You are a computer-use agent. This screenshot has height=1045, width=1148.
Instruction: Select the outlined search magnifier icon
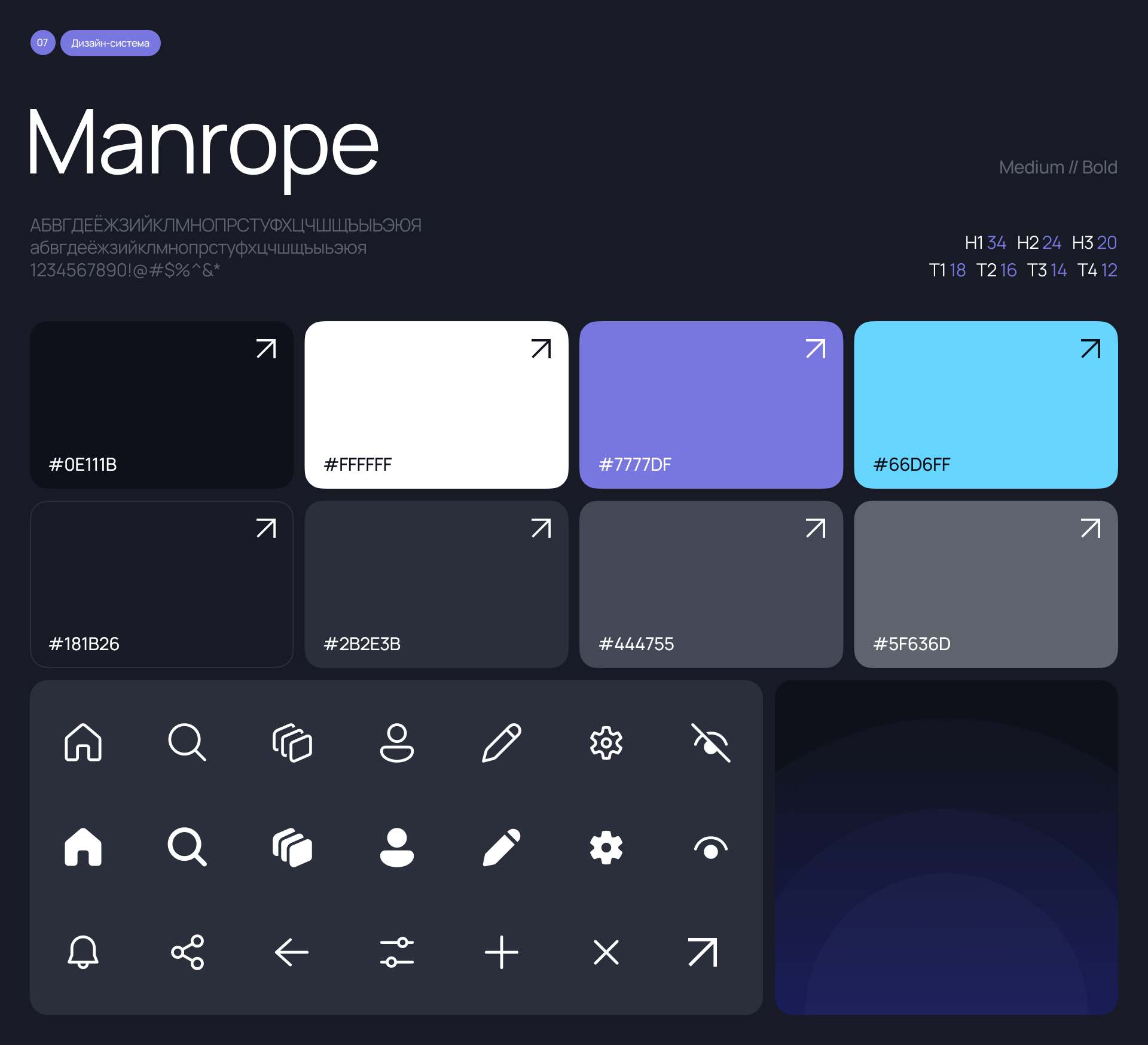click(187, 742)
